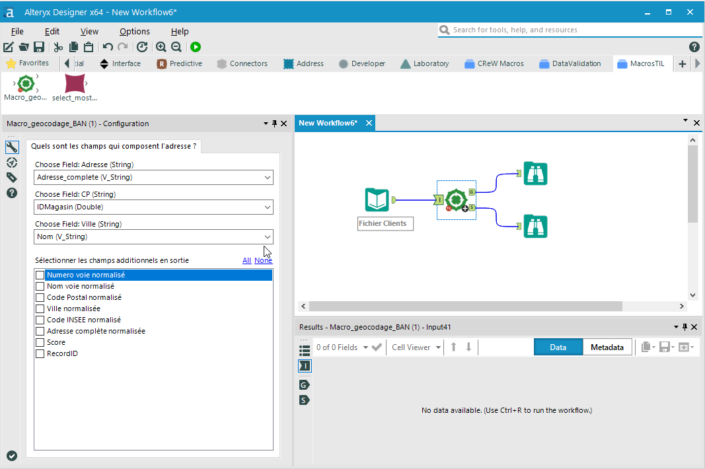This screenshot has height=469, width=705.
Task: Select the upper Browse tool on canvas
Action: [x=535, y=174]
